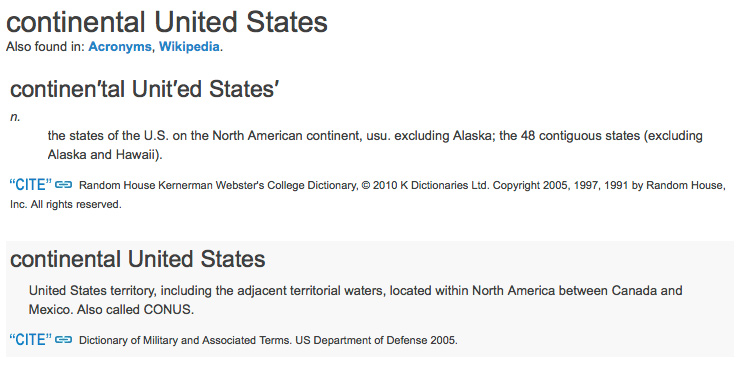Click "CITE" beside the Military Terms source

pos(30,340)
